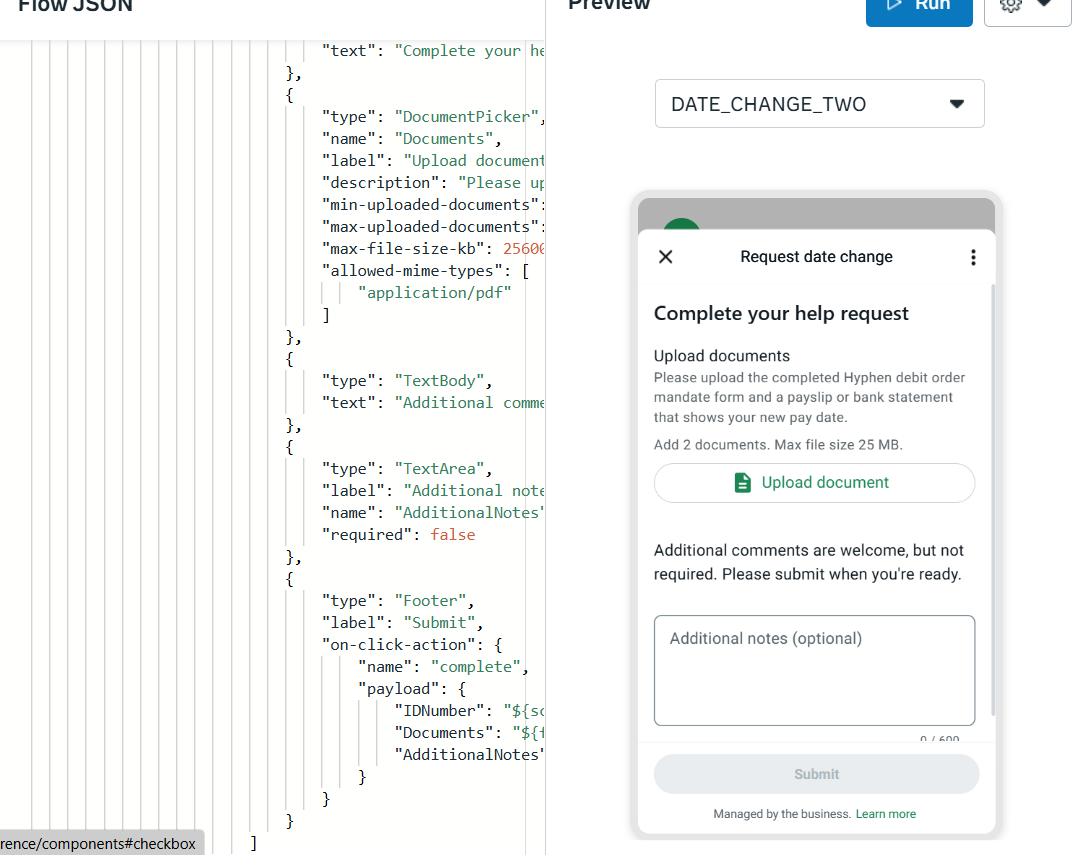
Task: Click the components#checkbox status bar URL
Action: click(x=100, y=843)
